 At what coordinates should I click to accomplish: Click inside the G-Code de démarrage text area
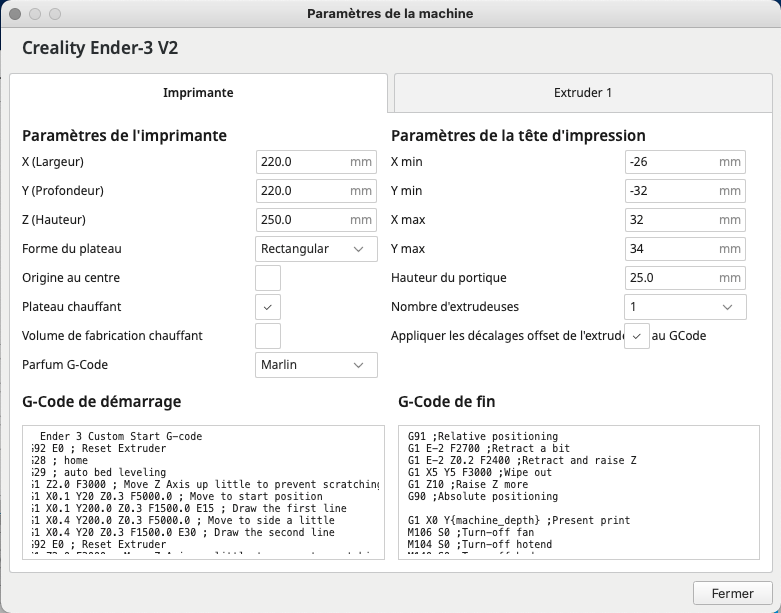pyautogui.click(x=203, y=492)
